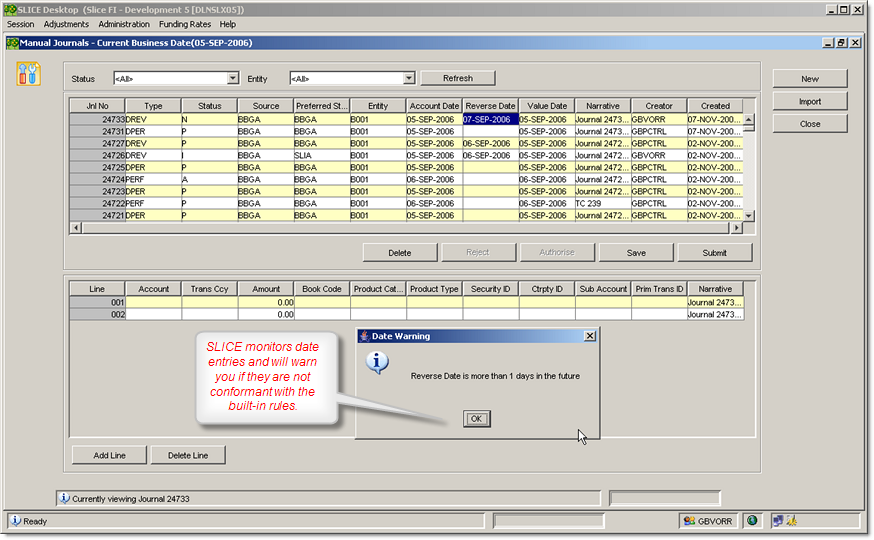Open the Administration menu
The height and width of the screenshot is (540, 874).
pos(124,24)
